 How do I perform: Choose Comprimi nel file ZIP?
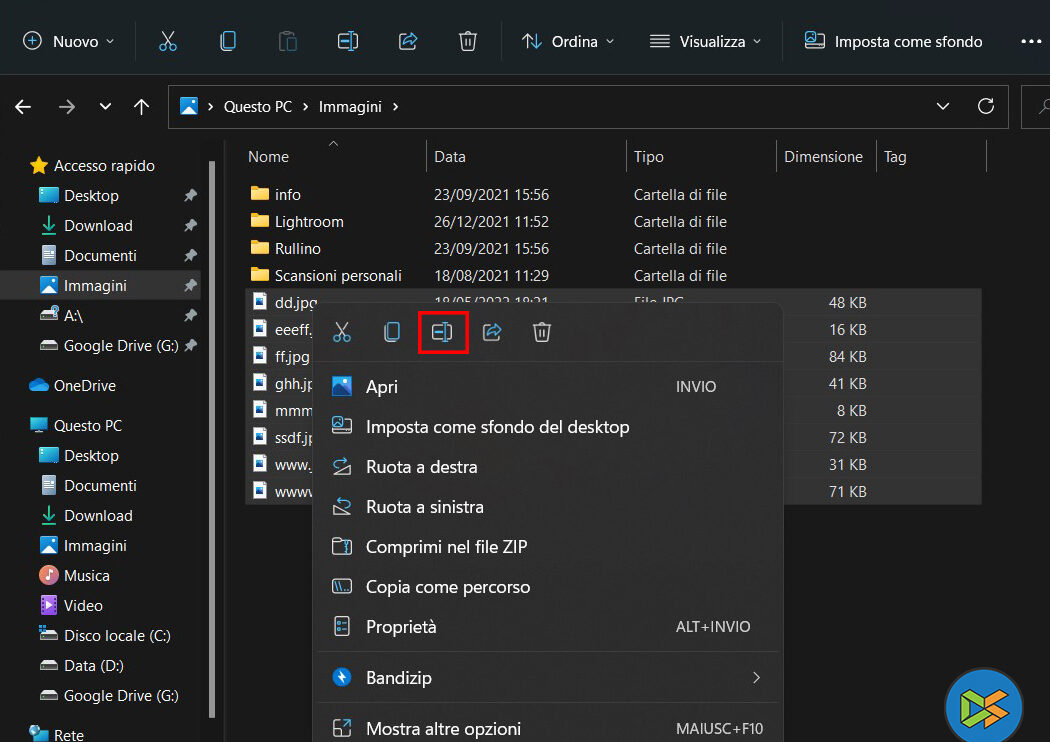446,547
